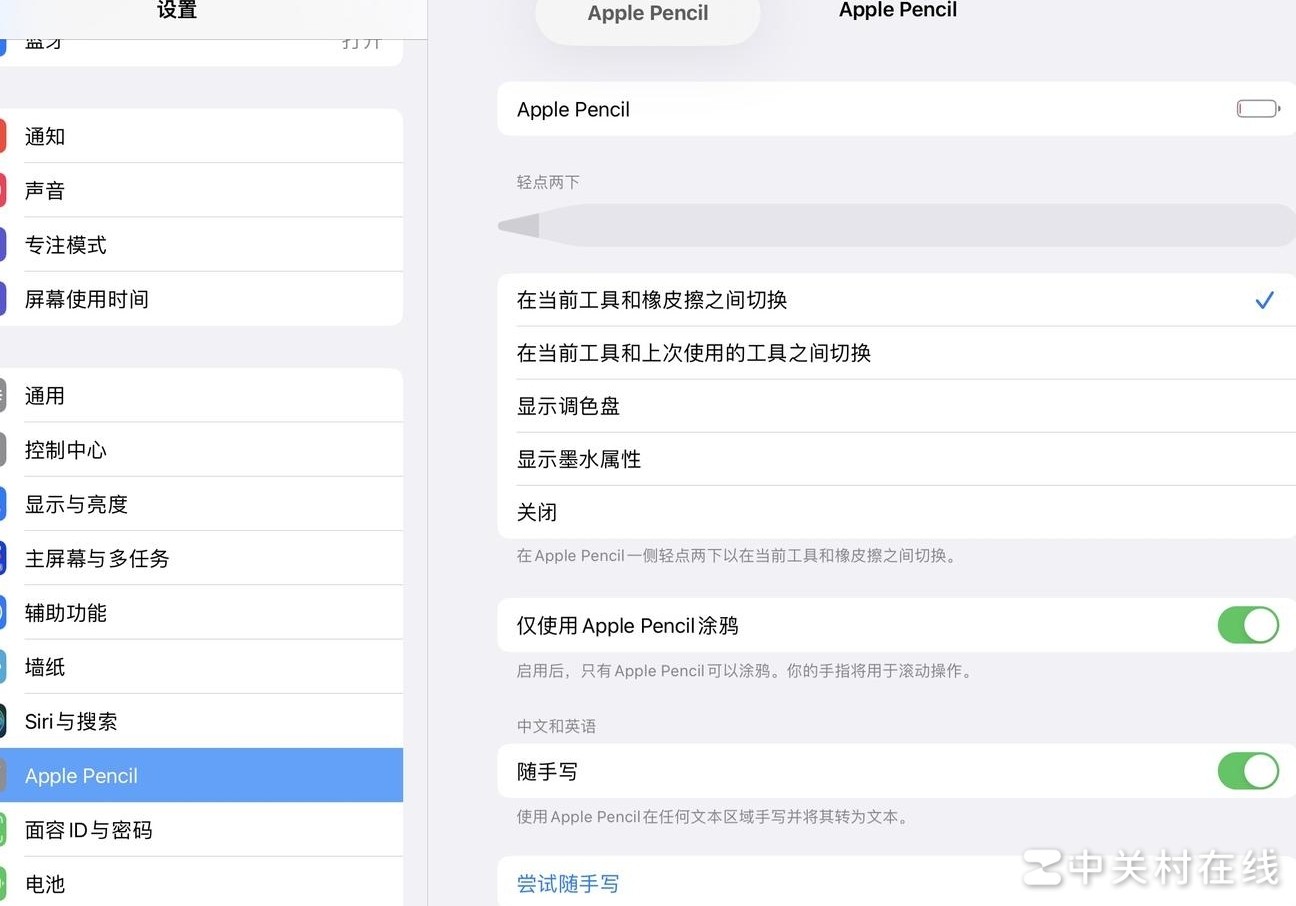Select 在当前工具和上次使用的工具之间切换 option
1296x906 pixels.
(x=694, y=352)
